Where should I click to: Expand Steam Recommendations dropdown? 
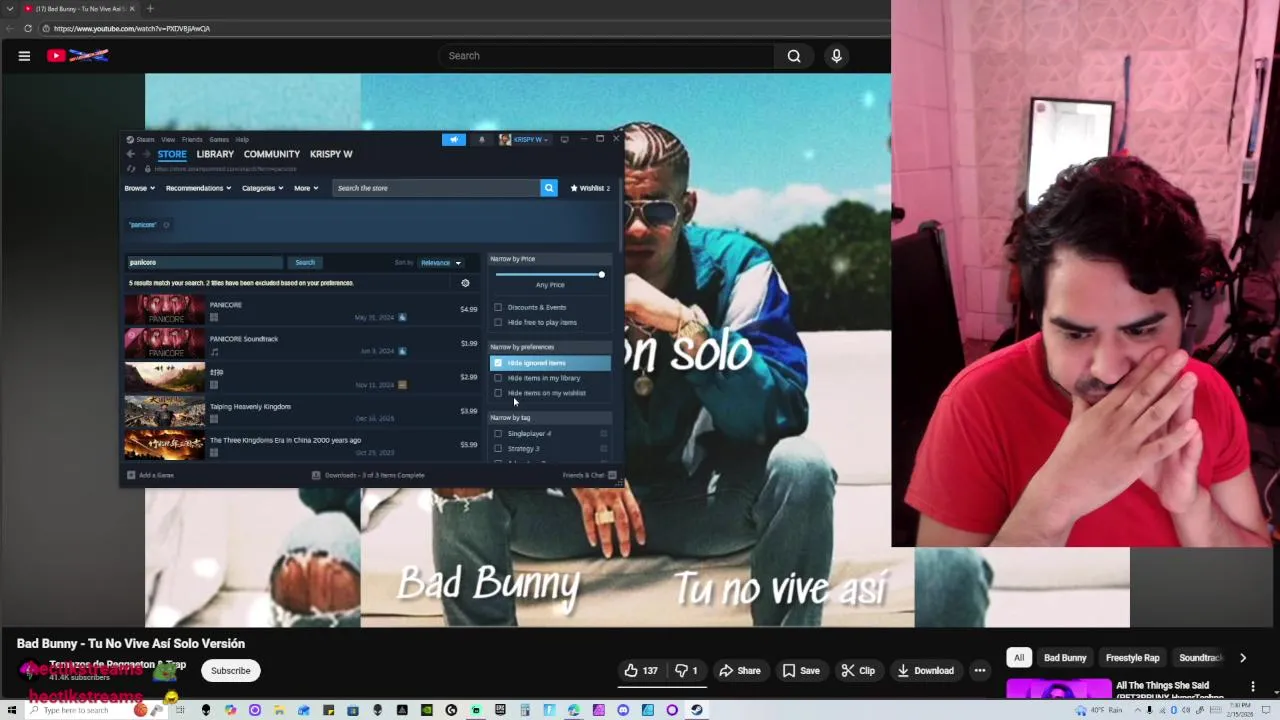[198, 188]
